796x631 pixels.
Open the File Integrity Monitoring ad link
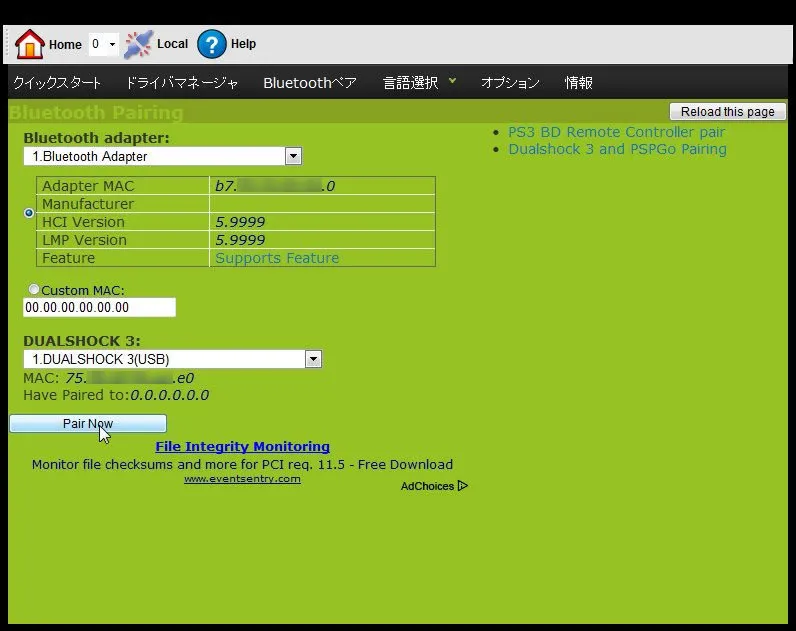[x=243, y=446]
